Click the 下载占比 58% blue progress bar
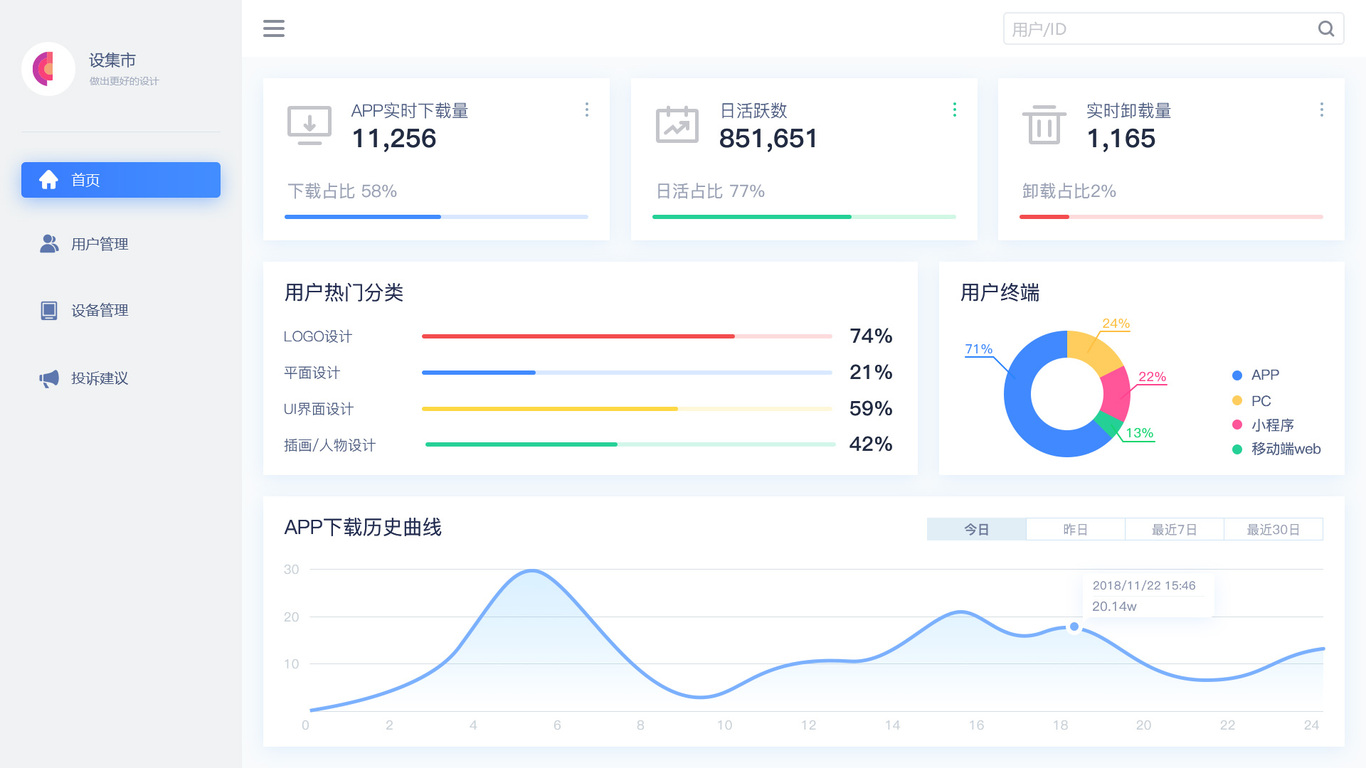The height and width of the screenshot is (768, 1366). (436, 216)
